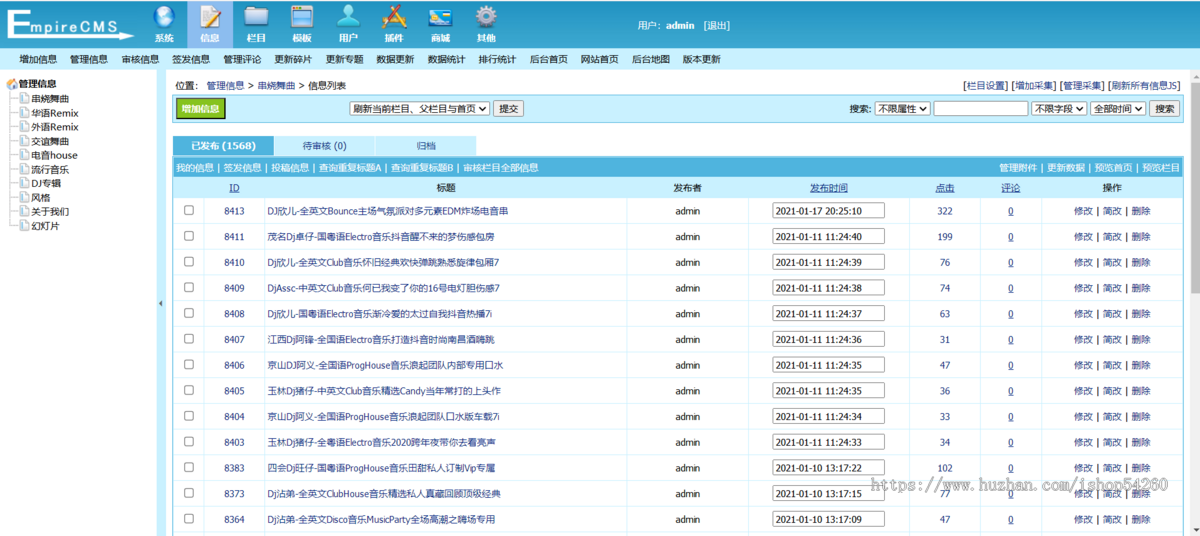
Task: Check the box for row ID 8406
Action: (x=189, y=365)
